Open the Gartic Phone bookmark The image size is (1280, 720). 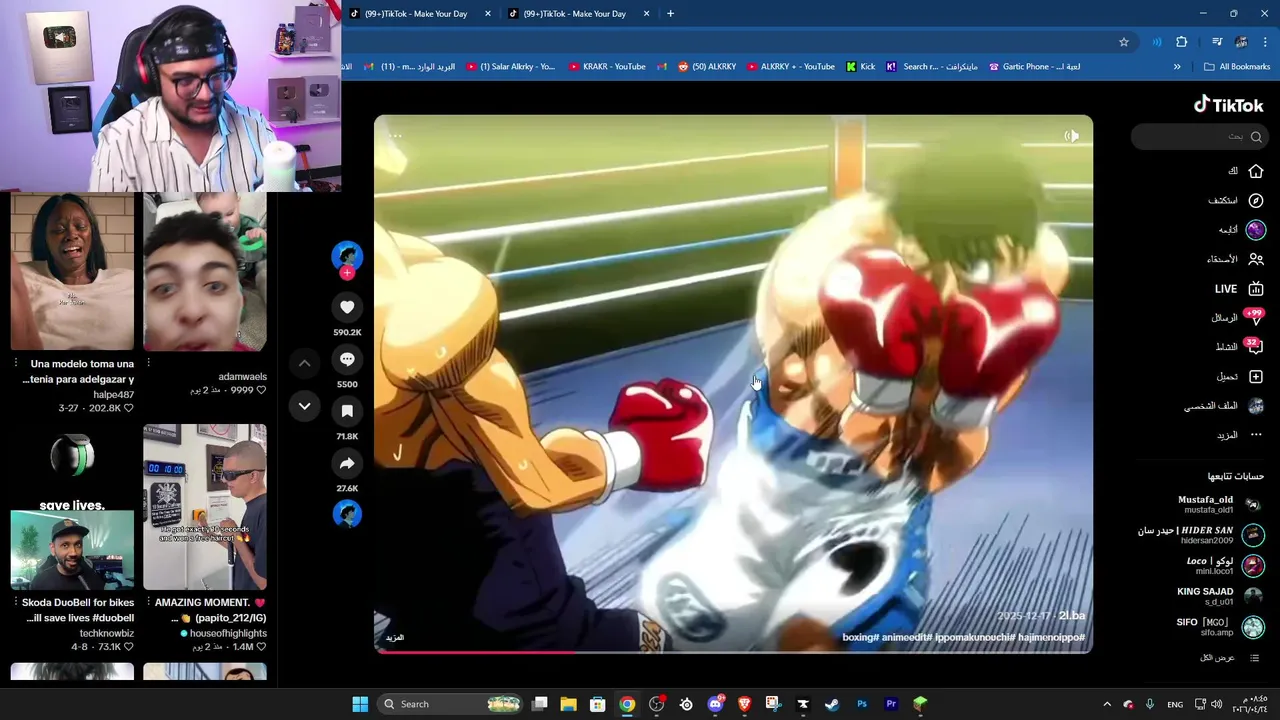coord(1034,67)
